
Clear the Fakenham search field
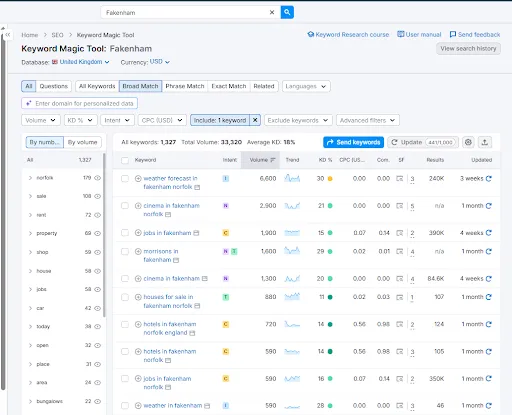coord(272,12)
